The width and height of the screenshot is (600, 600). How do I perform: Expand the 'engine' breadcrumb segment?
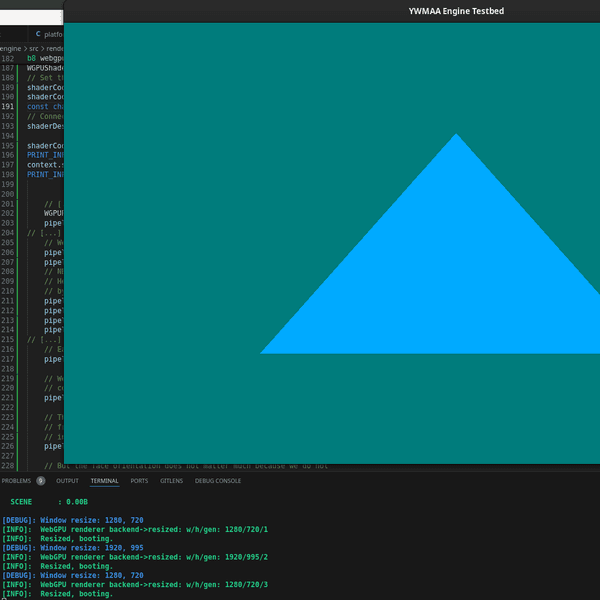pyautogui.click(x=10, y=47)
